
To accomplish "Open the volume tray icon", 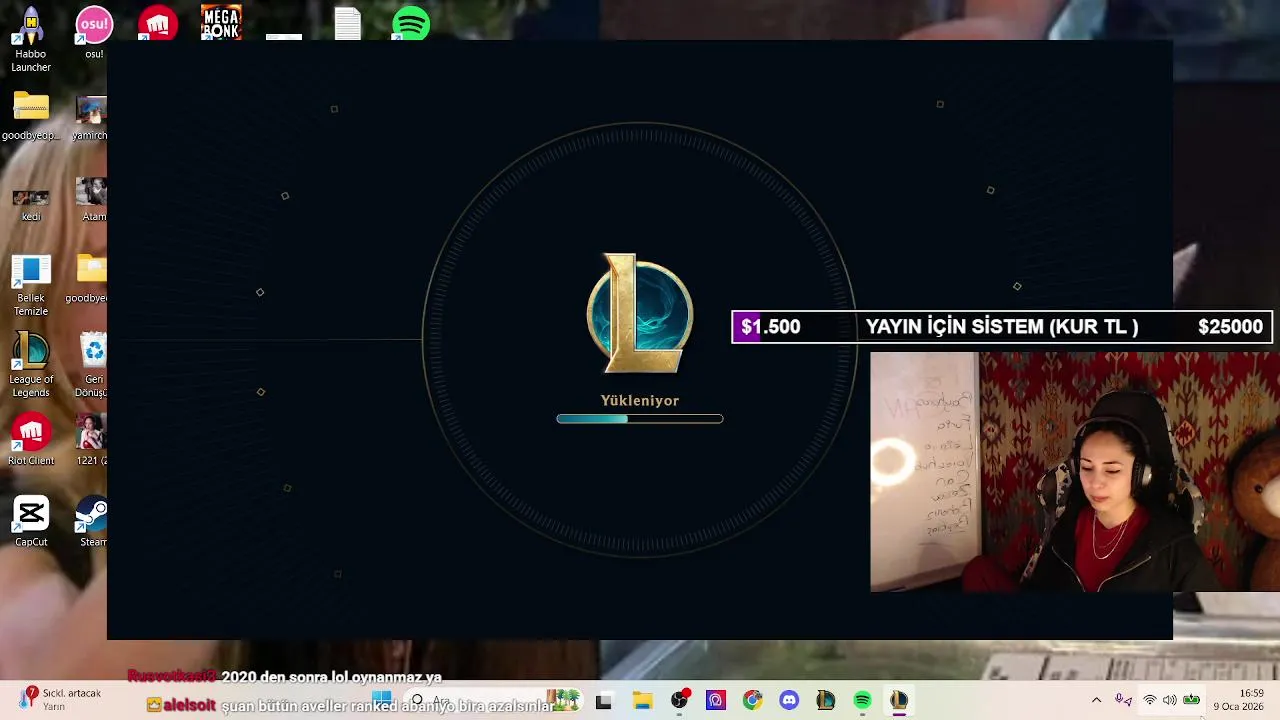I will click(x=1169, y=700).
